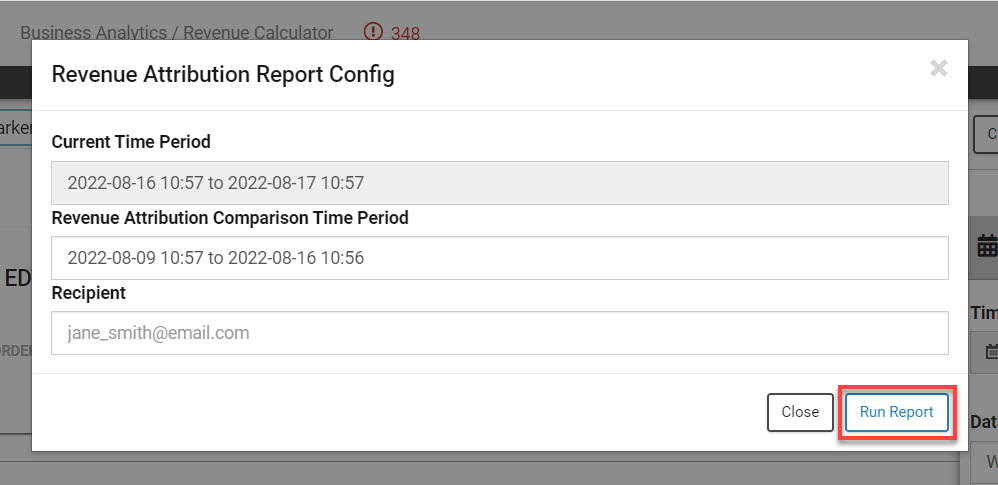Click the cut-off button at top right edge
The height and width of the screenshot is (485, 998).
pos(987,134)
